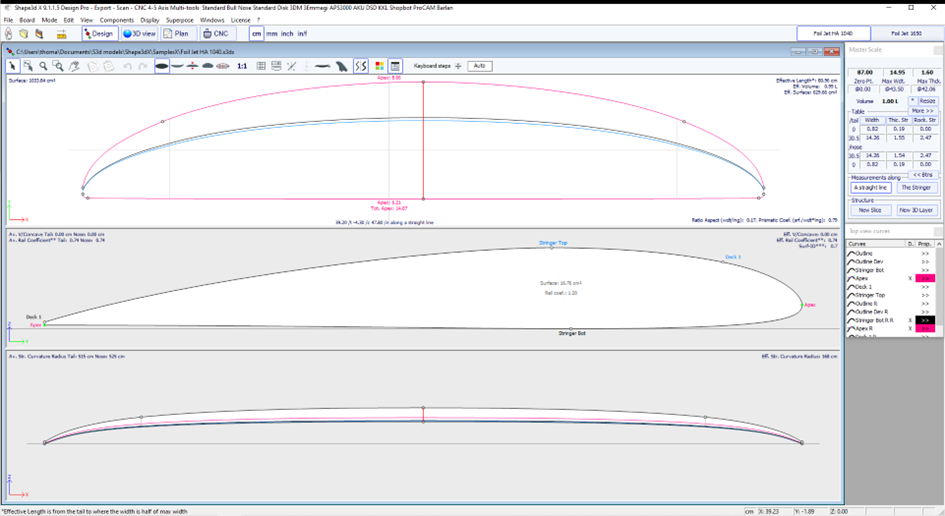Viewport: 945px width, 516px height.
Task: Click the solid board outline view icon
Action: pos(162,66)
